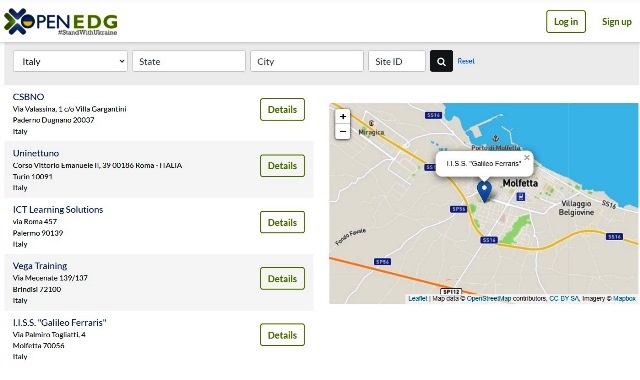
Task: Close the Galileo Ferraris map popup
Action: [527, 158]
